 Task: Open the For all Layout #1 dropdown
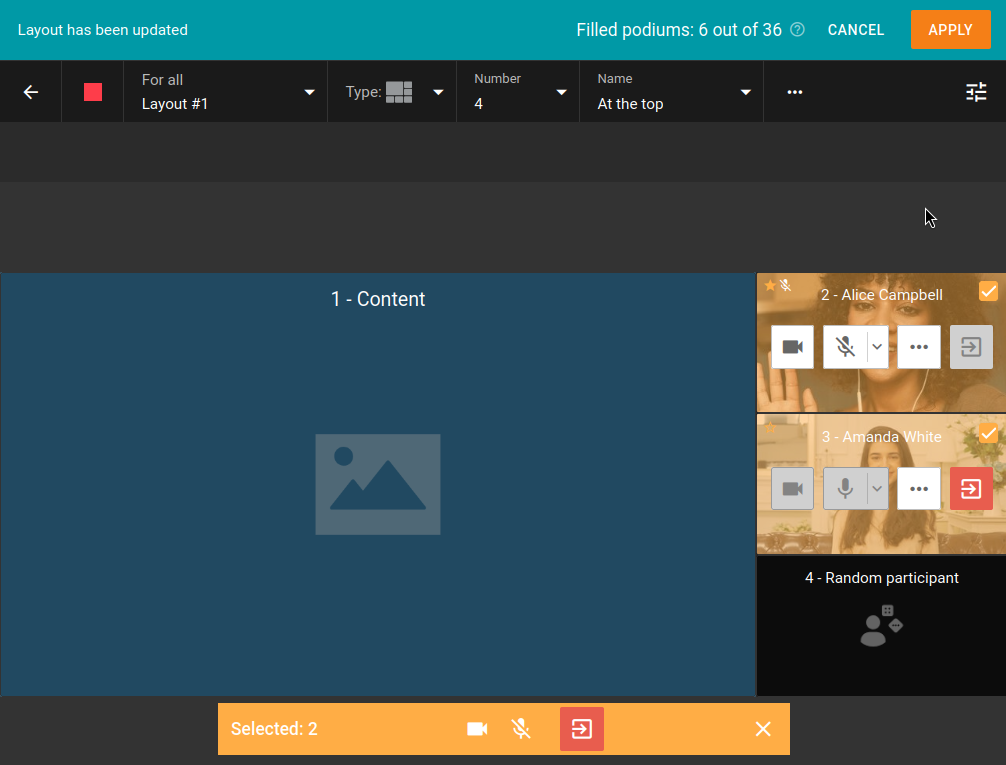coord(226,92)
